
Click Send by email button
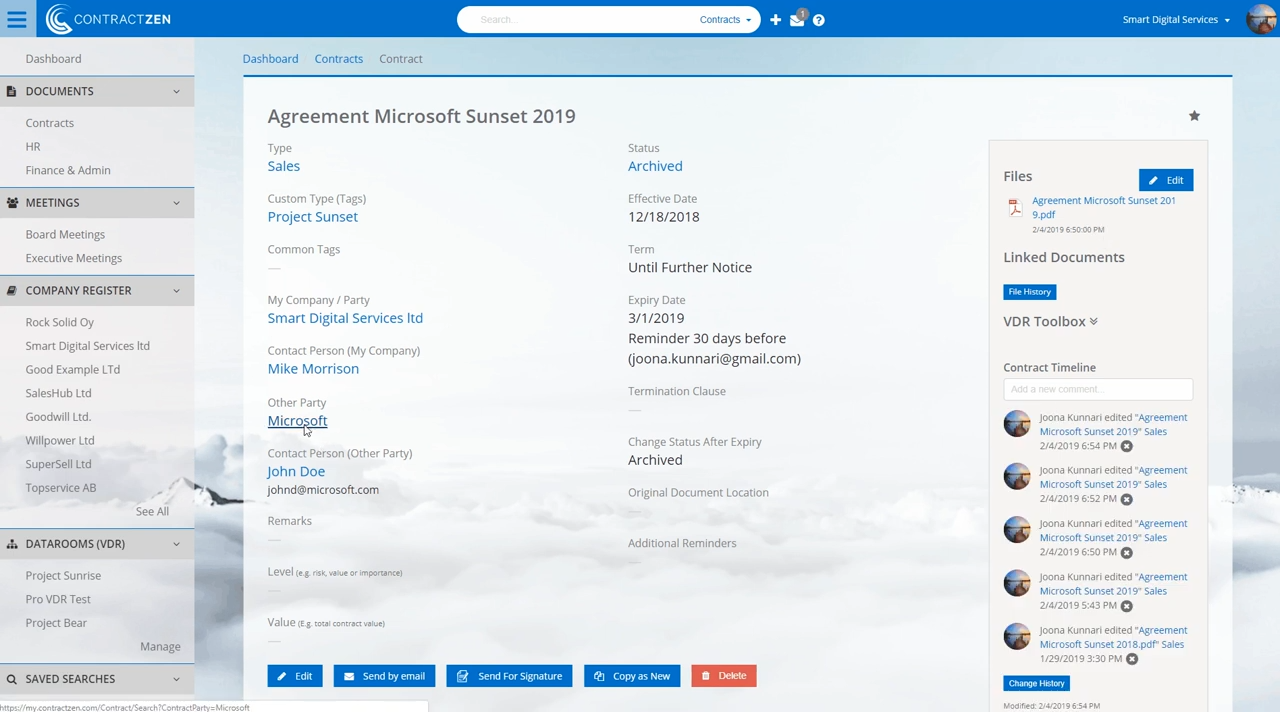tap(384, 676)
